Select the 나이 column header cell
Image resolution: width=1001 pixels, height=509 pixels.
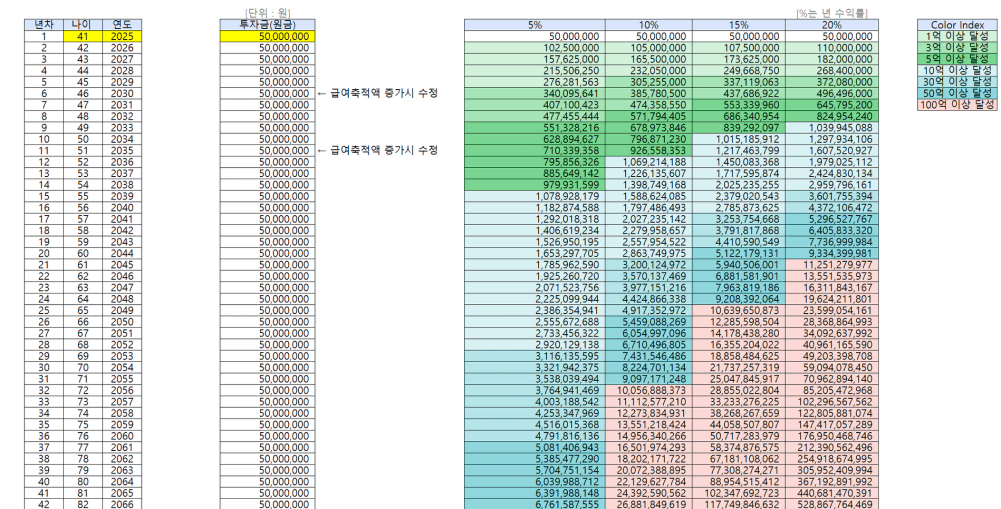[x=82, y=24]
